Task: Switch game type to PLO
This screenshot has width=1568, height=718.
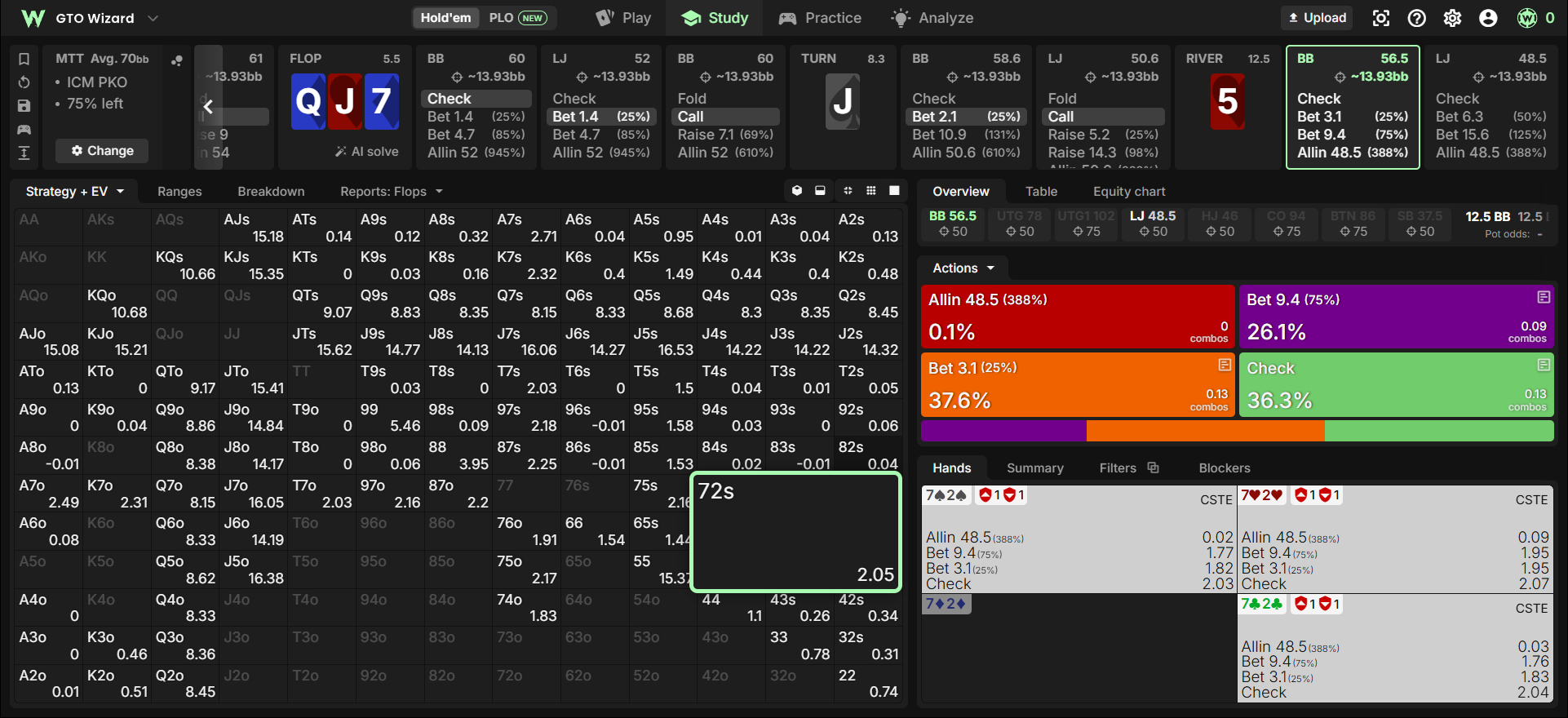Action: pyautogui.click(x=517, y=18)
